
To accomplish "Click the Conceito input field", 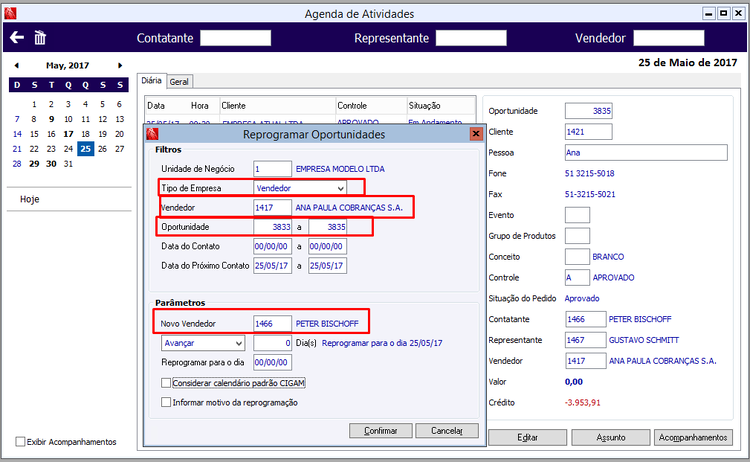I will 577,257.
